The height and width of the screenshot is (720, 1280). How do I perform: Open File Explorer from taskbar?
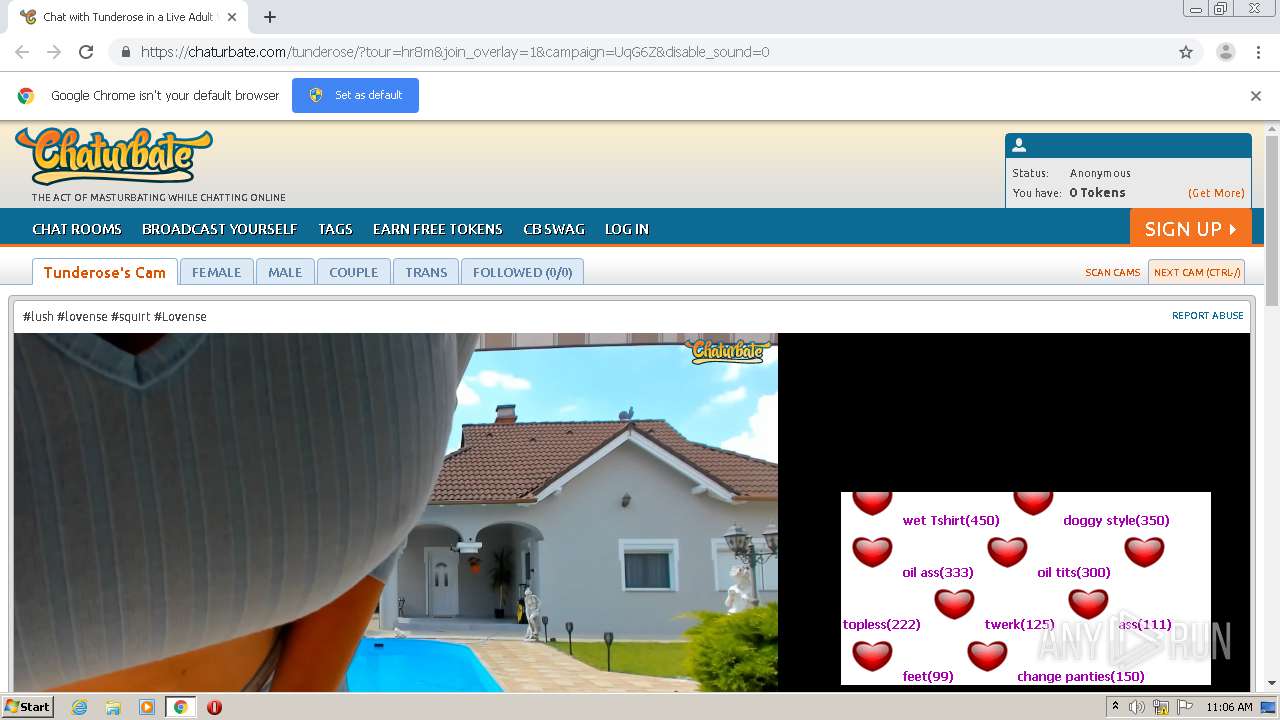pos(113,707)
